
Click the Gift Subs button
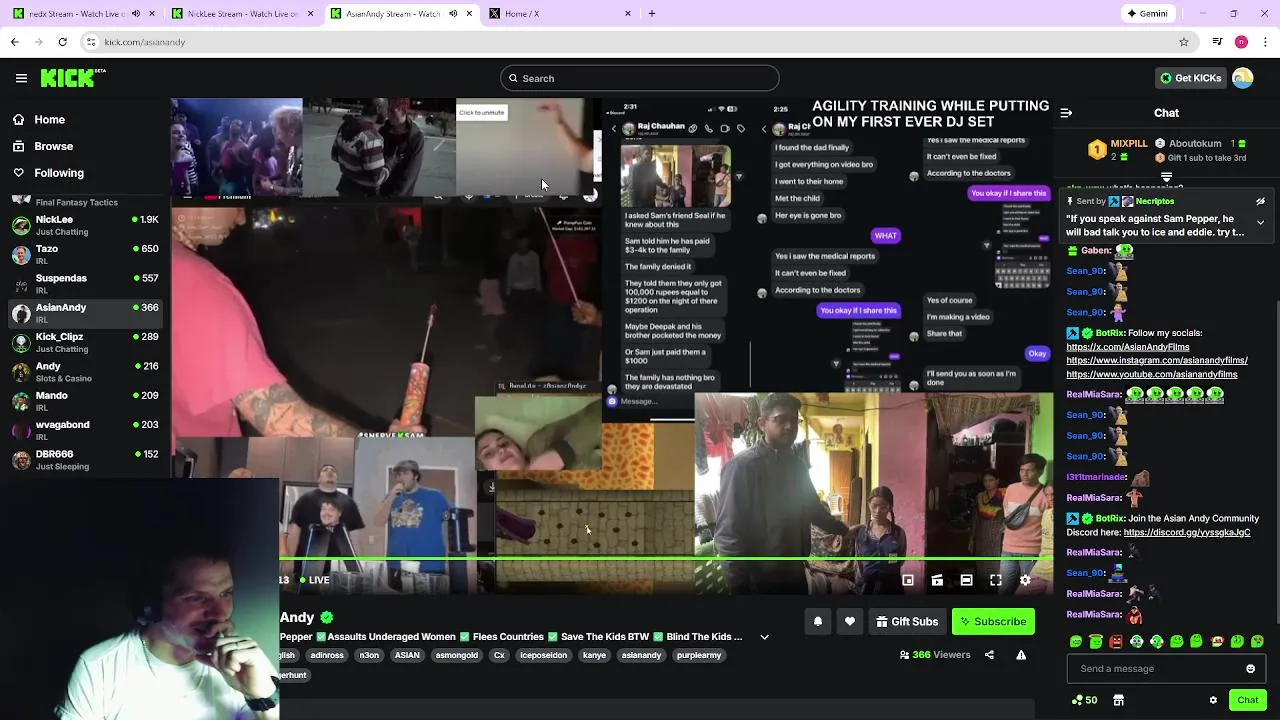[x=907, y=621]
